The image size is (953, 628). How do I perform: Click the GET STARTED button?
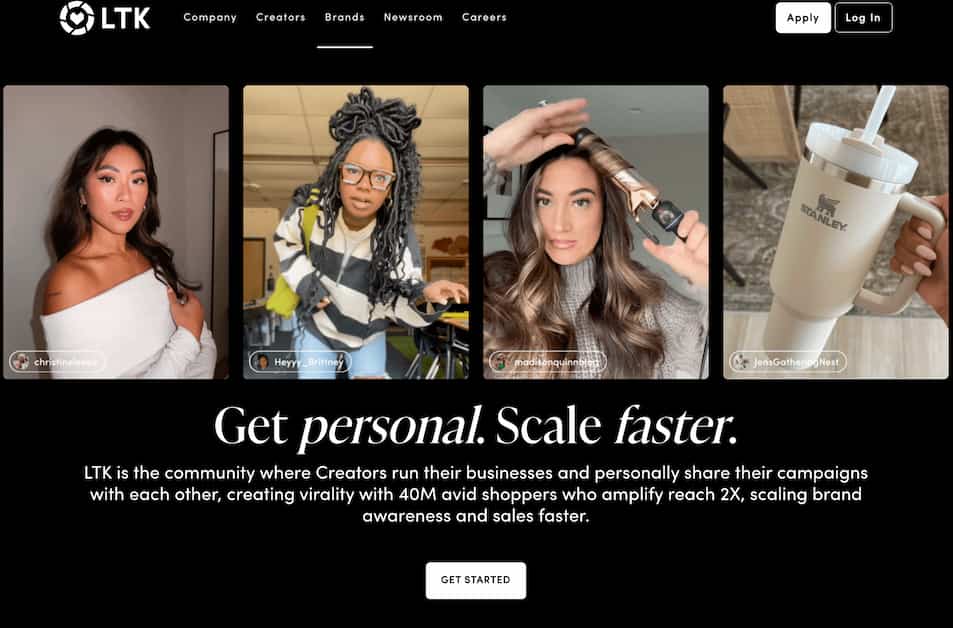tap(476, 580)
